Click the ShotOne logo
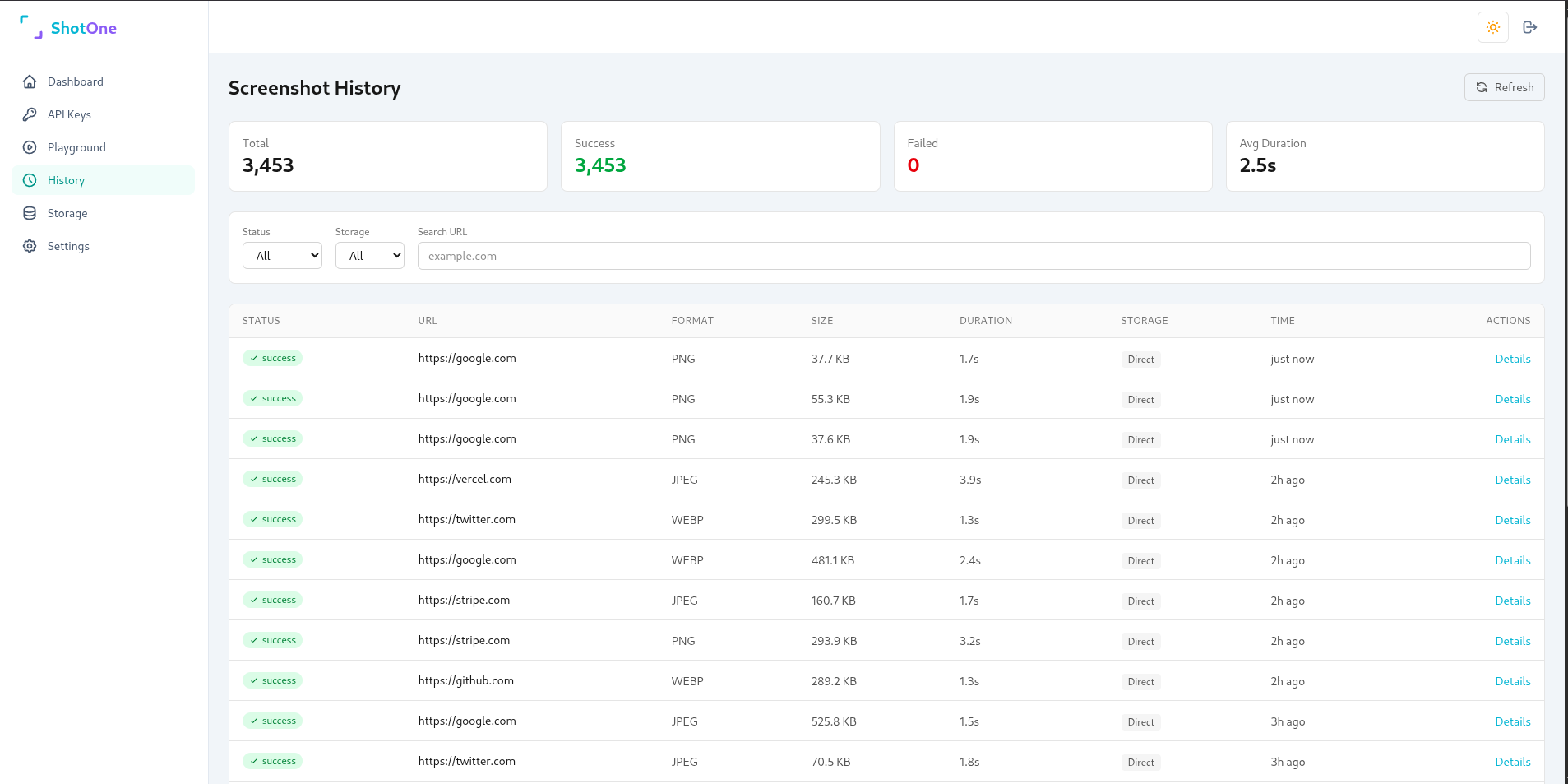This screenshot has width=1568, height=784. 70,27
